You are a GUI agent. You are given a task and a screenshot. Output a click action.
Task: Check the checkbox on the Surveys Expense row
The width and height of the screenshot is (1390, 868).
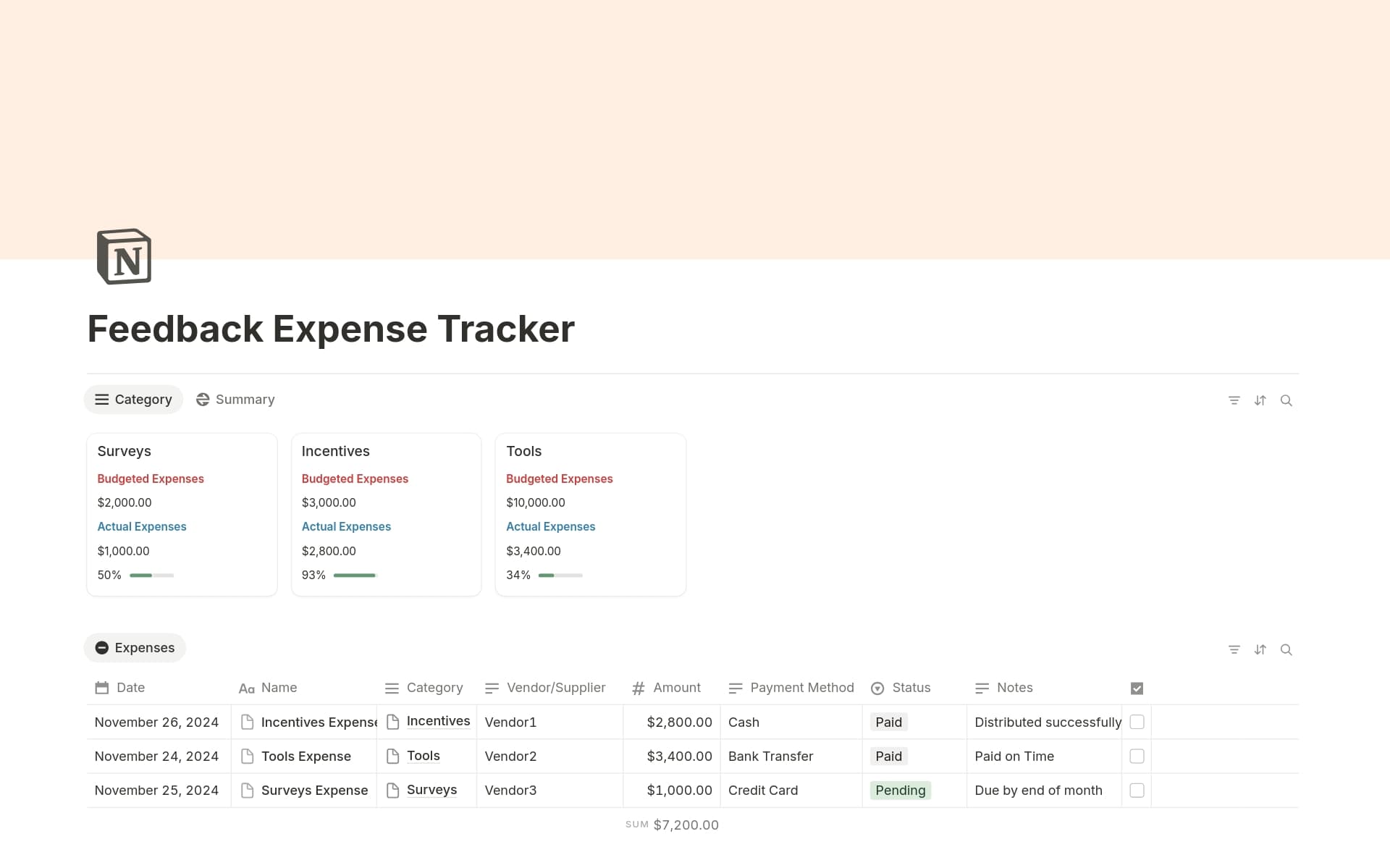click(x=1137, y=790)
